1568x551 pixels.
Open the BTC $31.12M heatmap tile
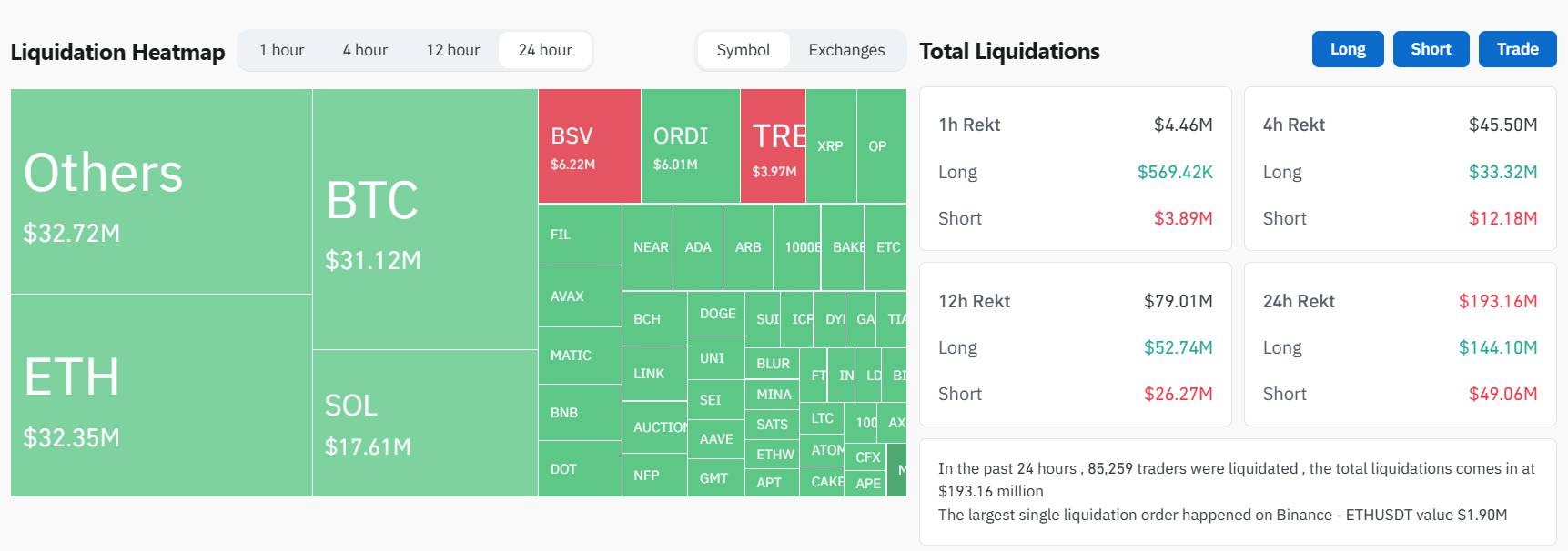point(424,219)
